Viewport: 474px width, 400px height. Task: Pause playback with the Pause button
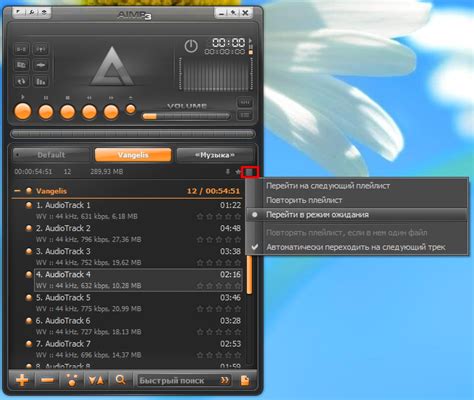click(46, 112)
